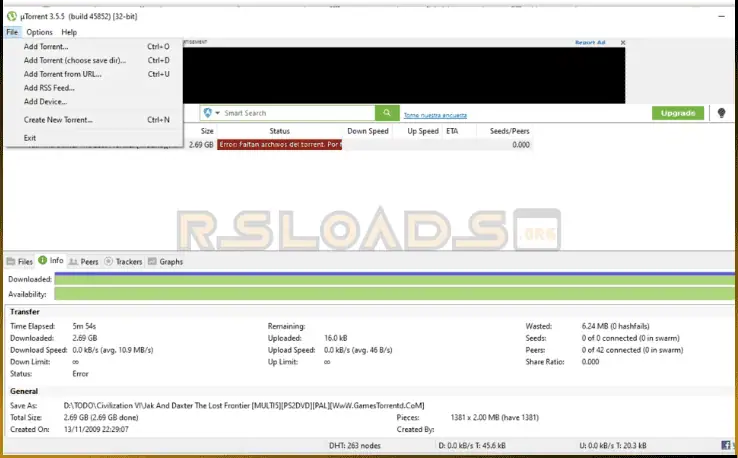Viewport: 738px width, 458px height.
Task: Open the Trackers tab
Action: click(123, 261)
